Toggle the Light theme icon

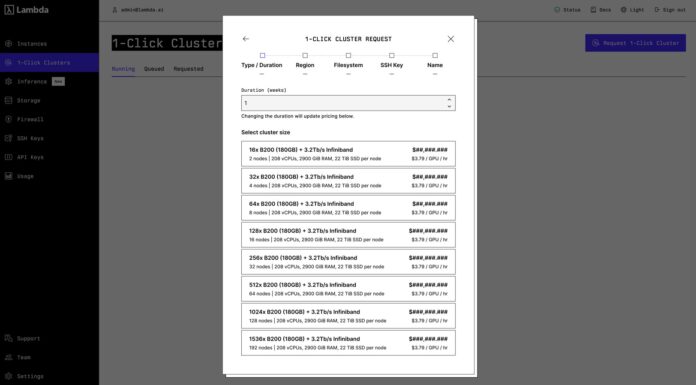click(623, 9)
